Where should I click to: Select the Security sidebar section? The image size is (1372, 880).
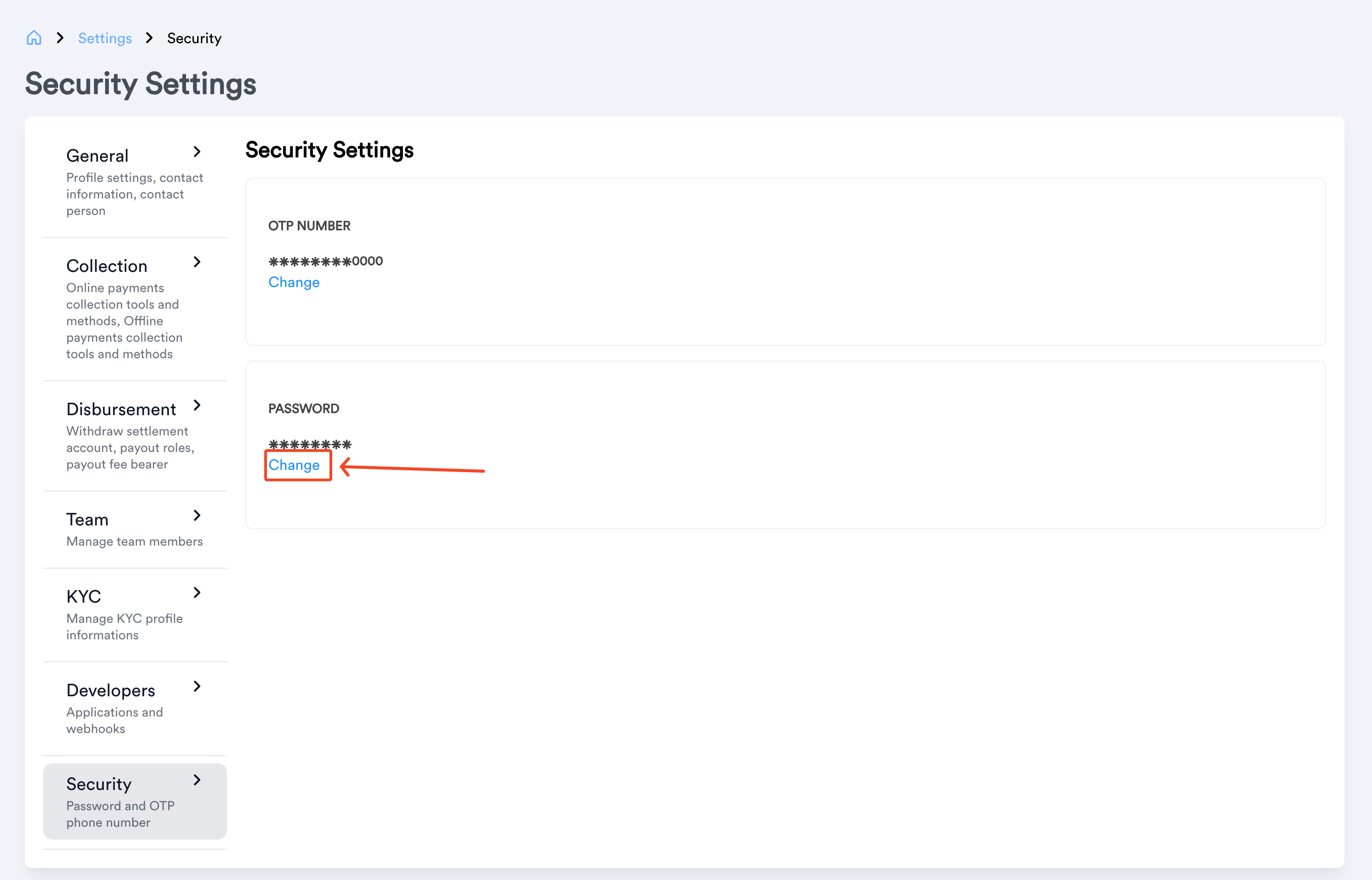tap(135, 802)
